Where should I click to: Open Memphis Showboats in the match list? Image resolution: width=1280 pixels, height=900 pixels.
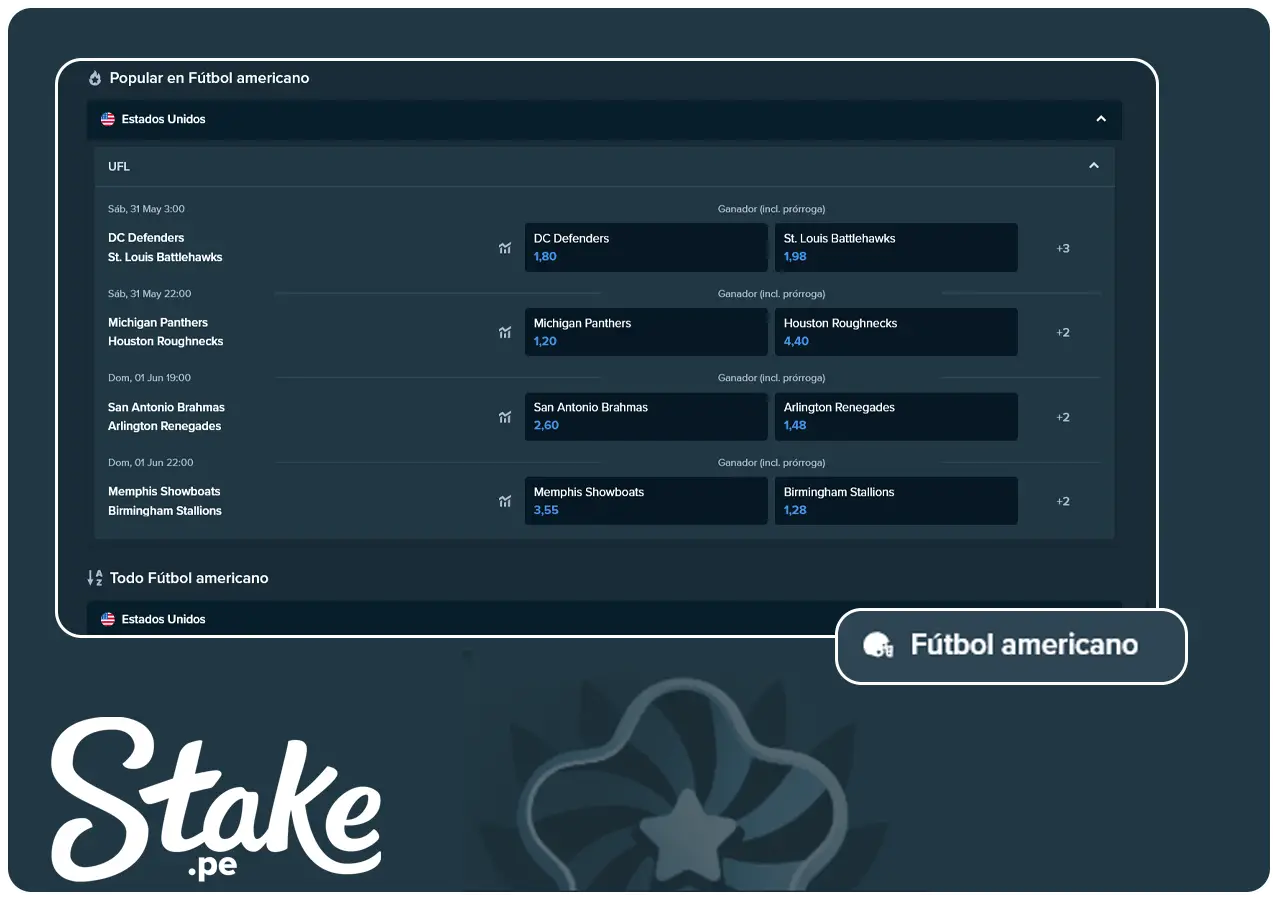pos(164,491)
